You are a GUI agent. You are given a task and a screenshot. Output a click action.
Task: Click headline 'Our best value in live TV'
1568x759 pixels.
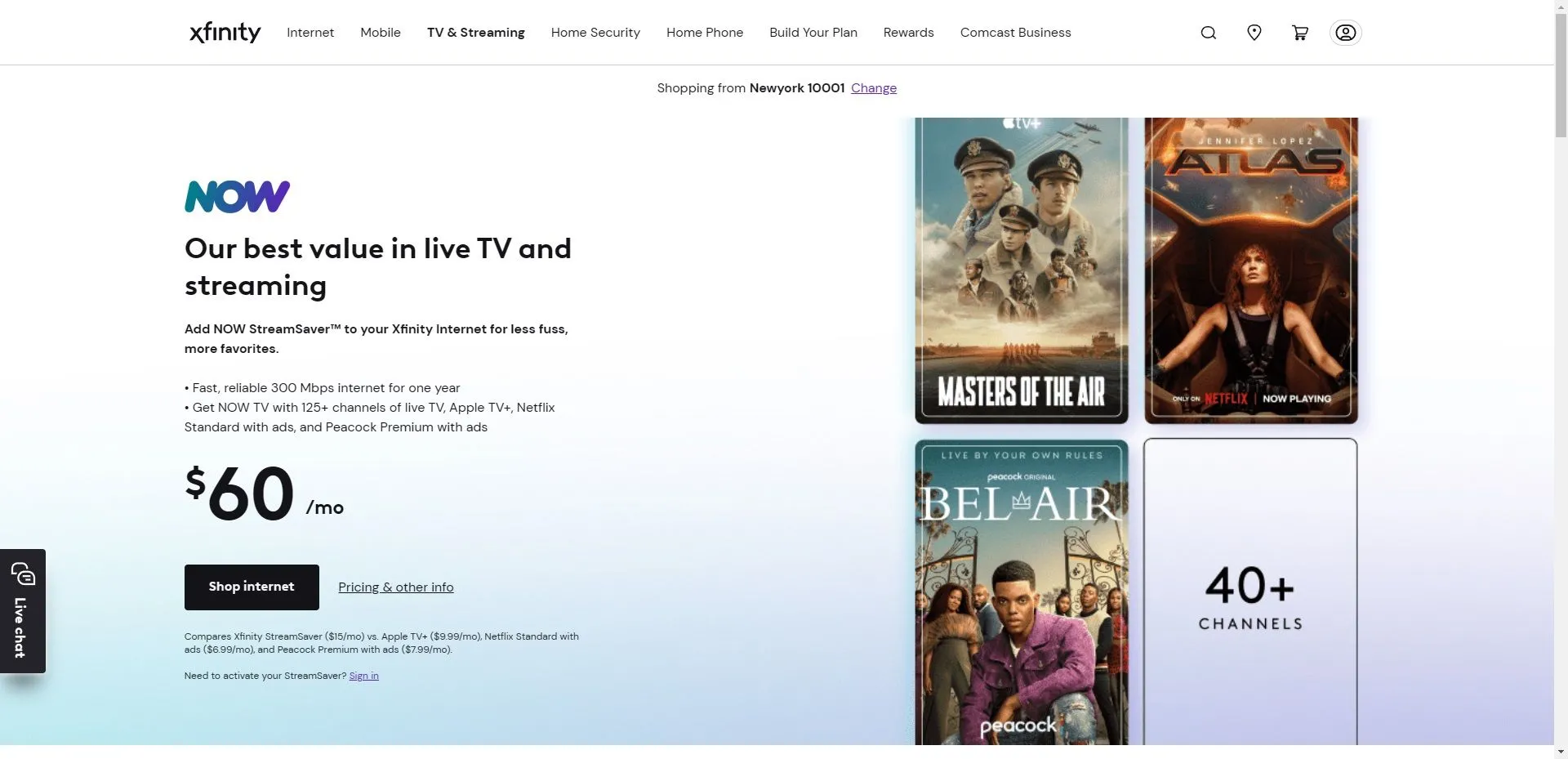378,267
